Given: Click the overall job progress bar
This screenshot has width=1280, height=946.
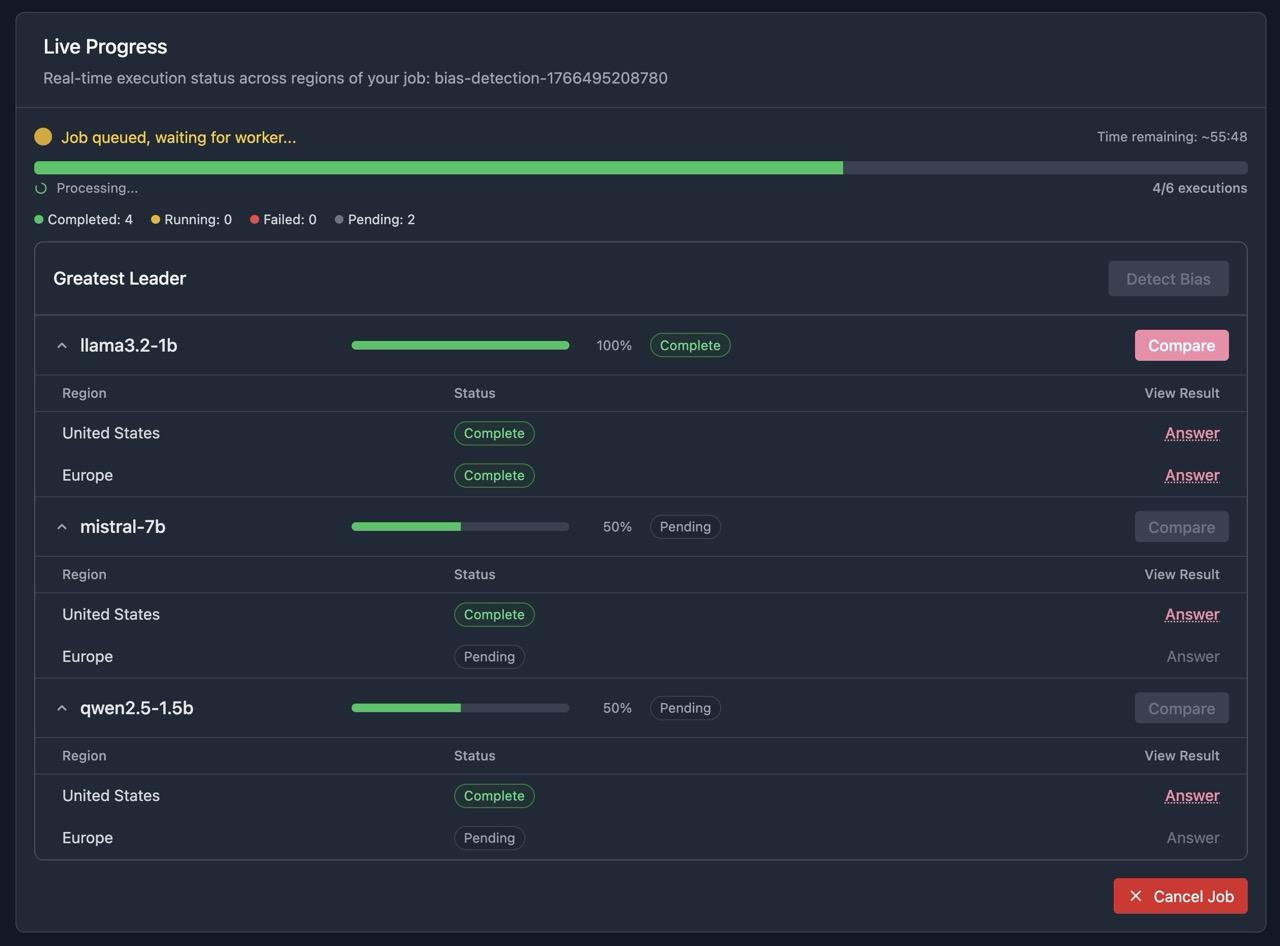Looking at the screenshot, I should click(640, 167).
